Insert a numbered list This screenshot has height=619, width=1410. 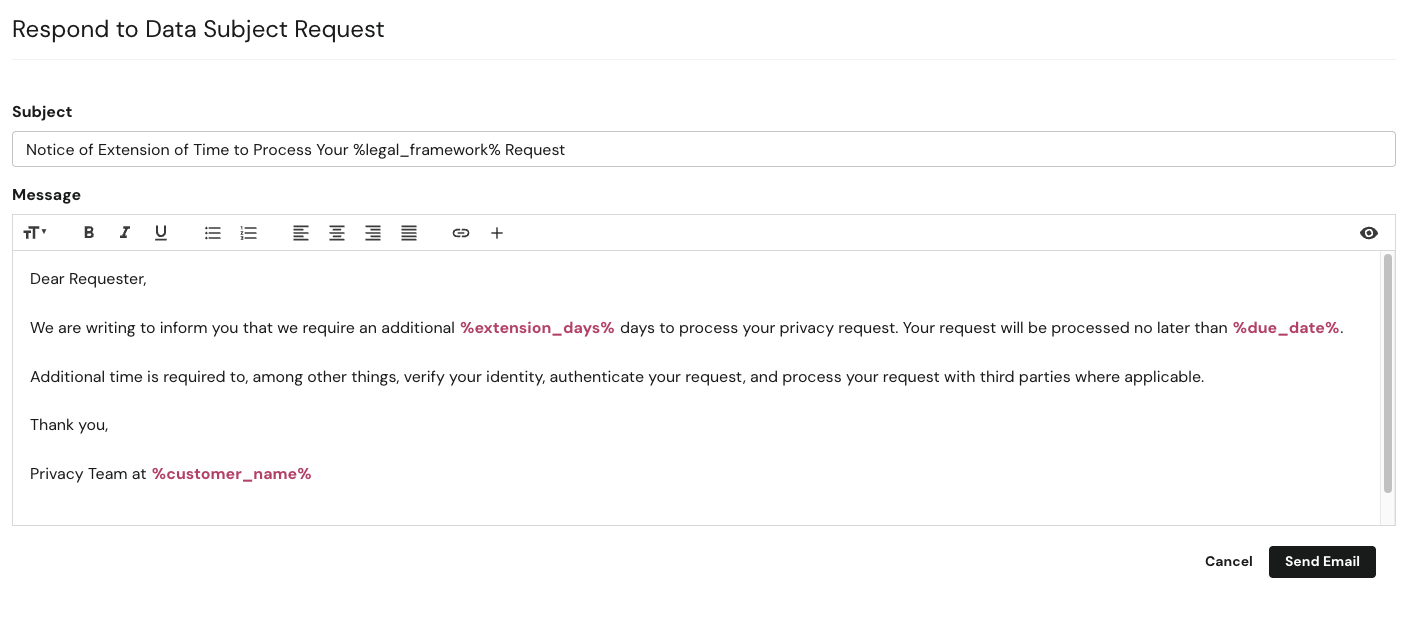tap(248, 232)
